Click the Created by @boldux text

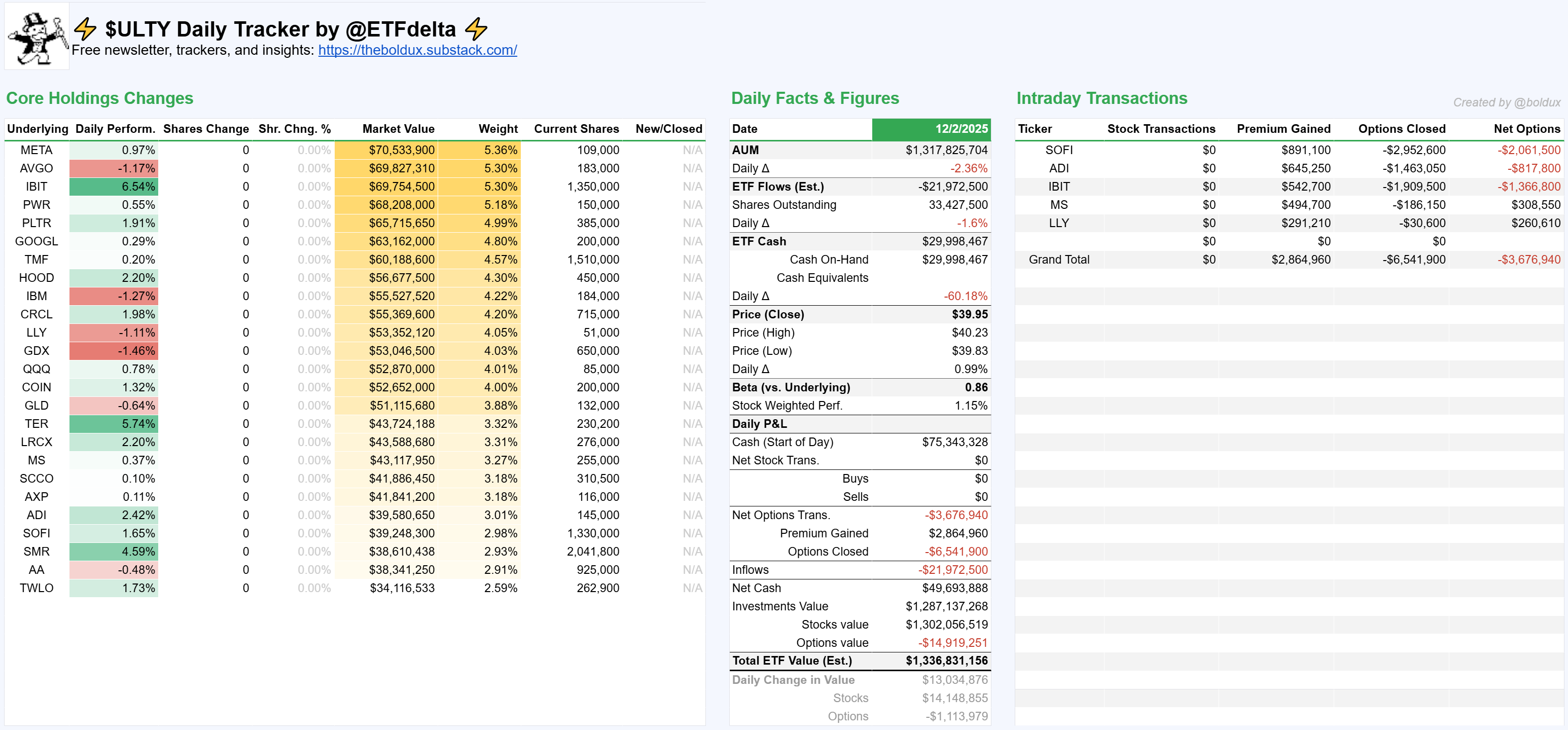(1506, 102)
